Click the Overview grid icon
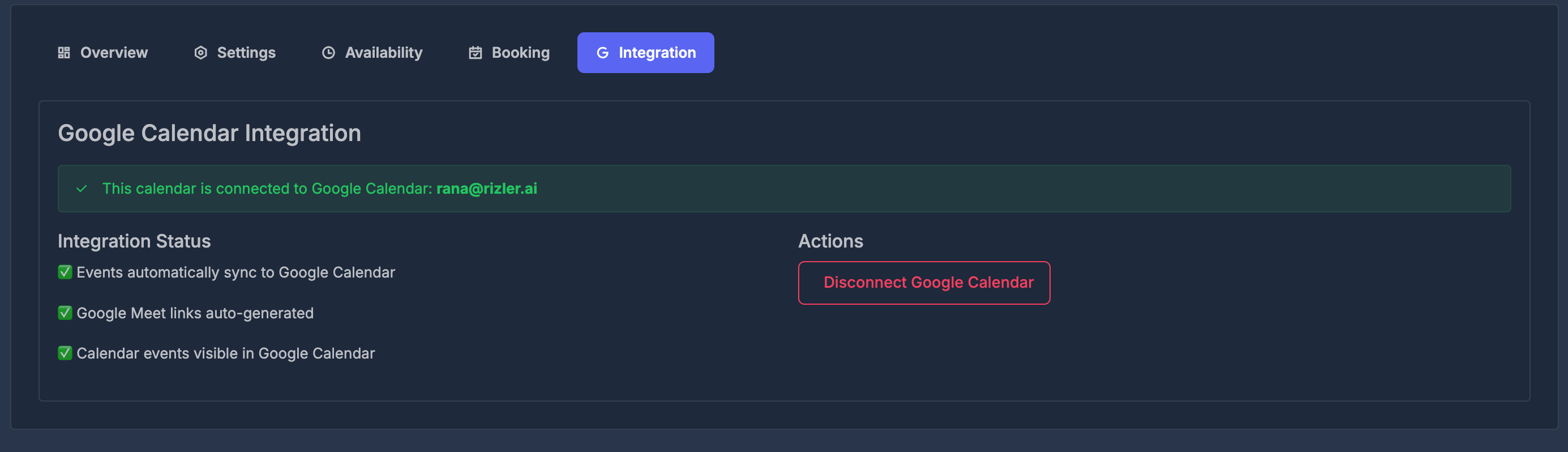 (x=64, y=53)
